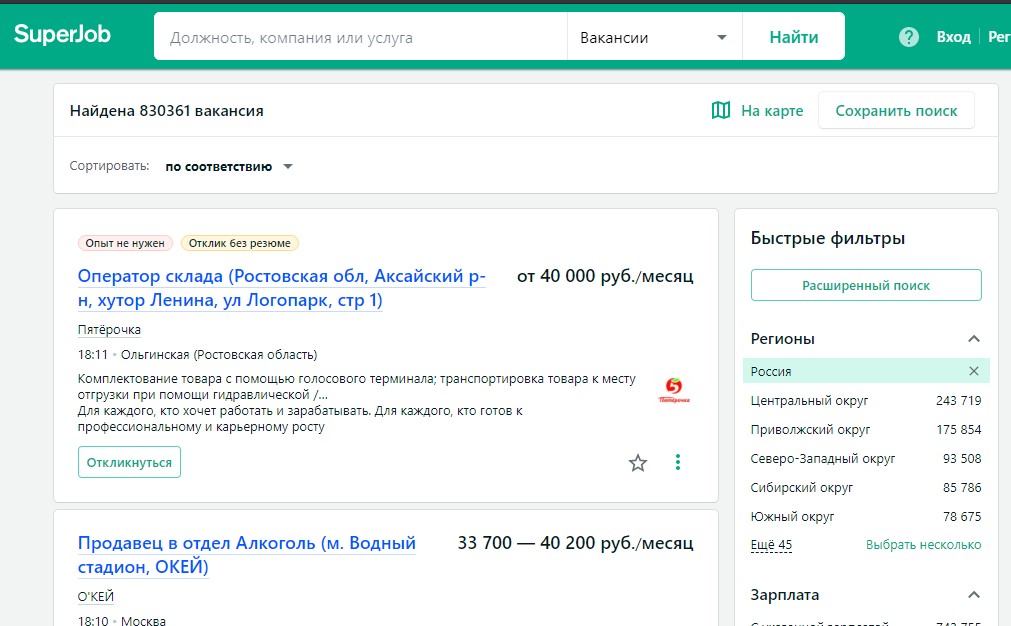
Task: Focus the Должность, компания или услуга search field
Action: [360, 37]
